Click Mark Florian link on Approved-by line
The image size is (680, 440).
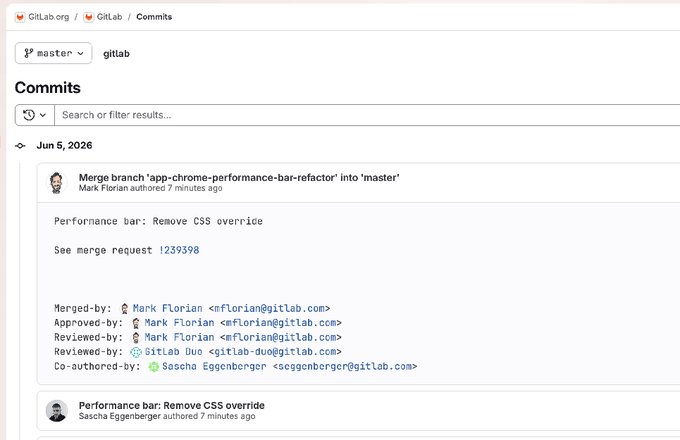point(179,323)
